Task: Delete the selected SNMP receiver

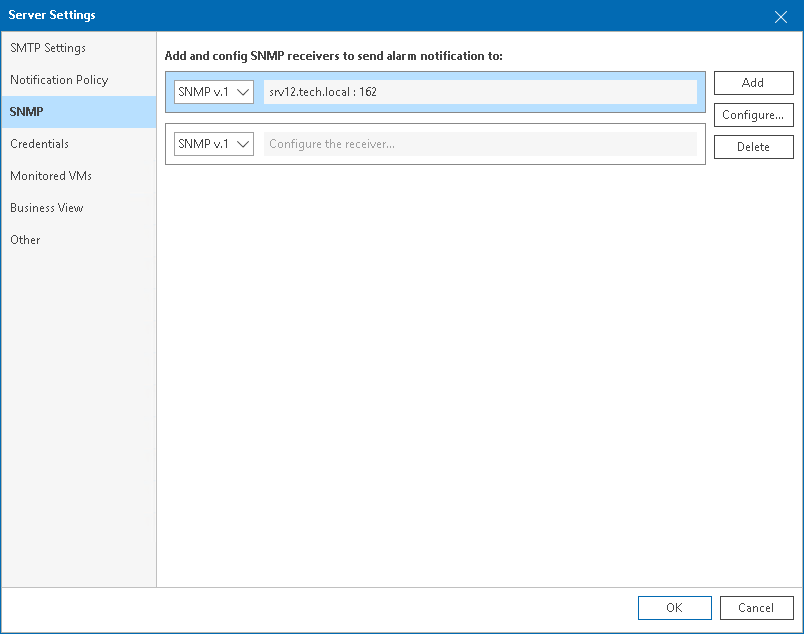Action: point(753,147)
